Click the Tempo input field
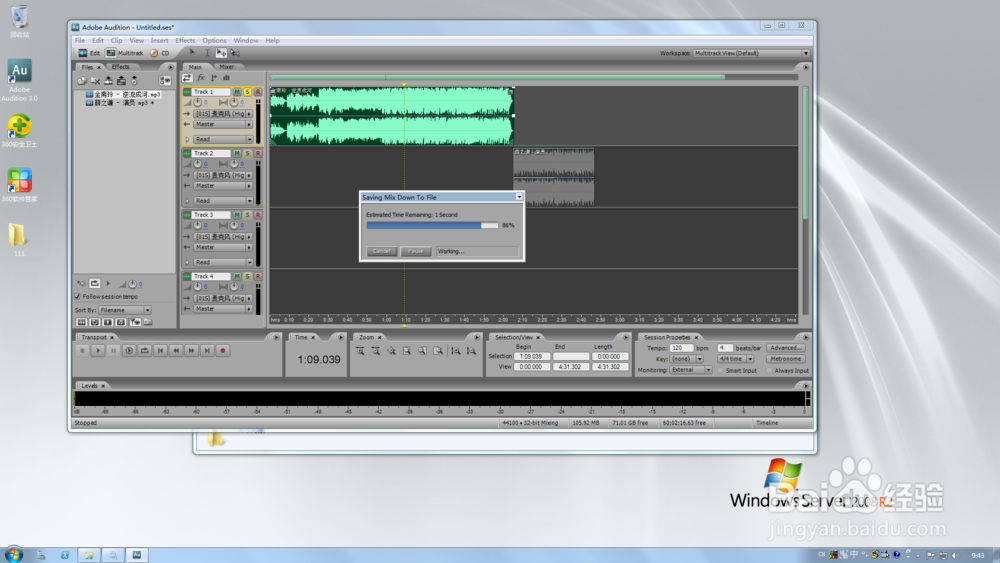This screenshot has width=1000, height=563. pos(681,348)
